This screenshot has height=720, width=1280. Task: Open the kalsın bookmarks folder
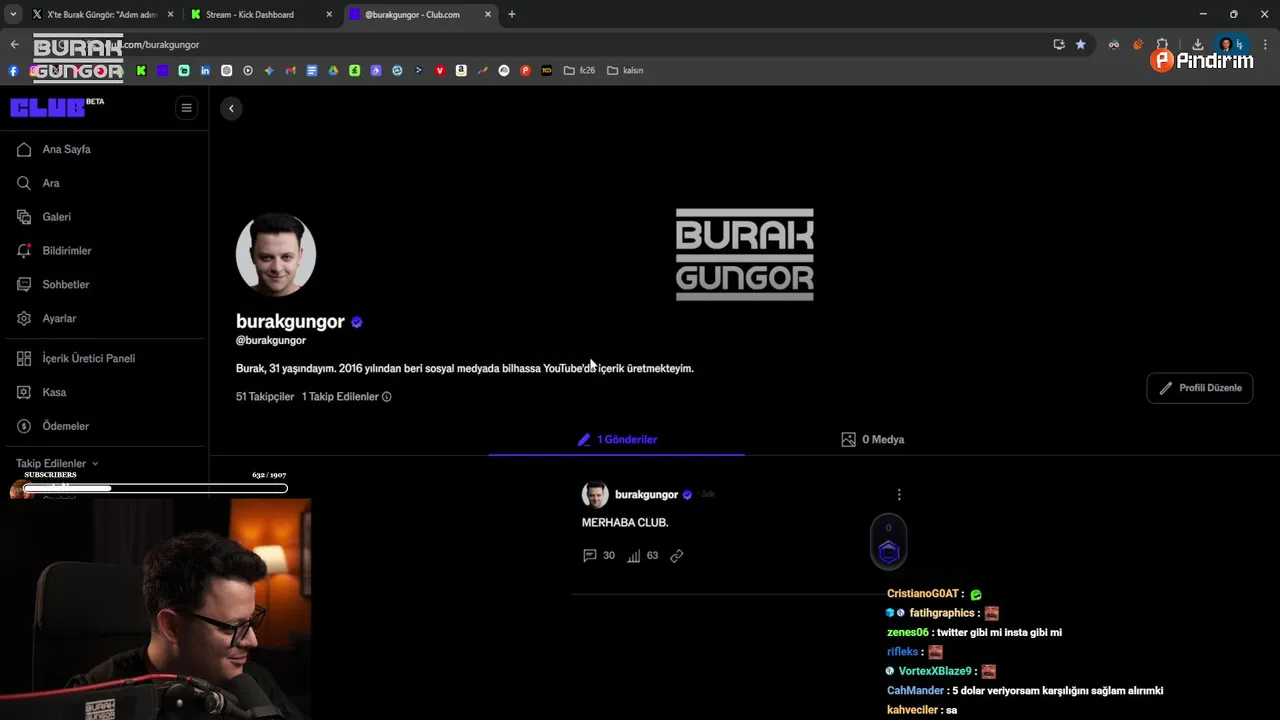click(625, 71)
